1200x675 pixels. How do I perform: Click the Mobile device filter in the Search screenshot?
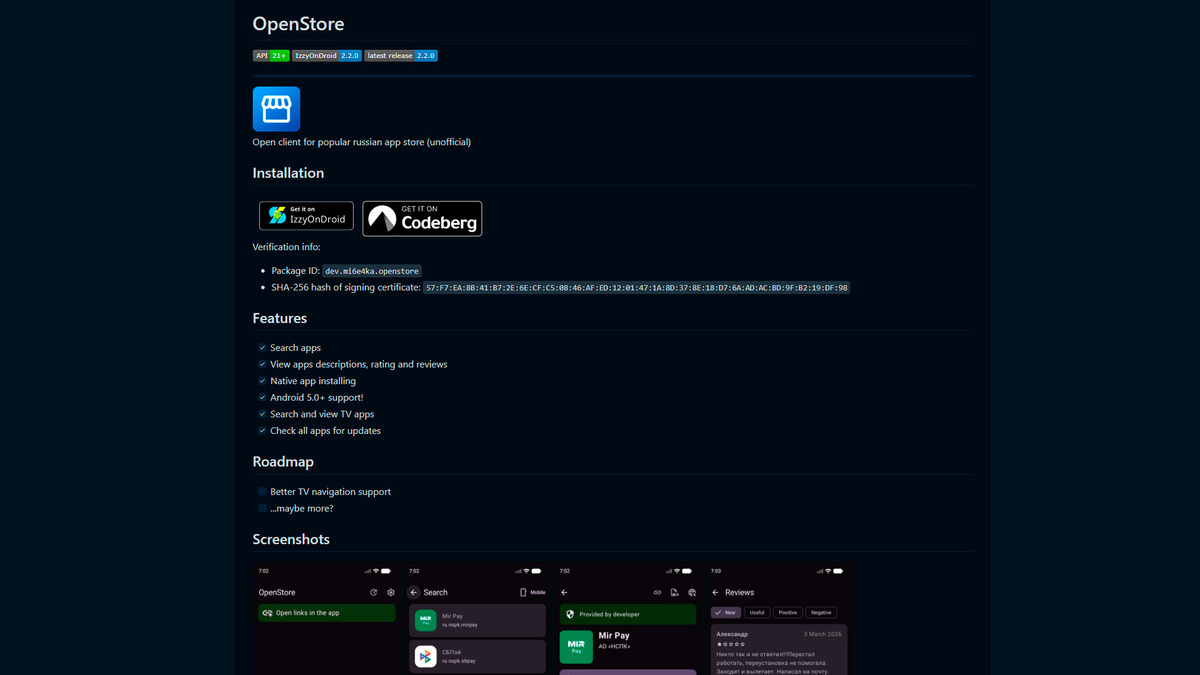[533, 593]
